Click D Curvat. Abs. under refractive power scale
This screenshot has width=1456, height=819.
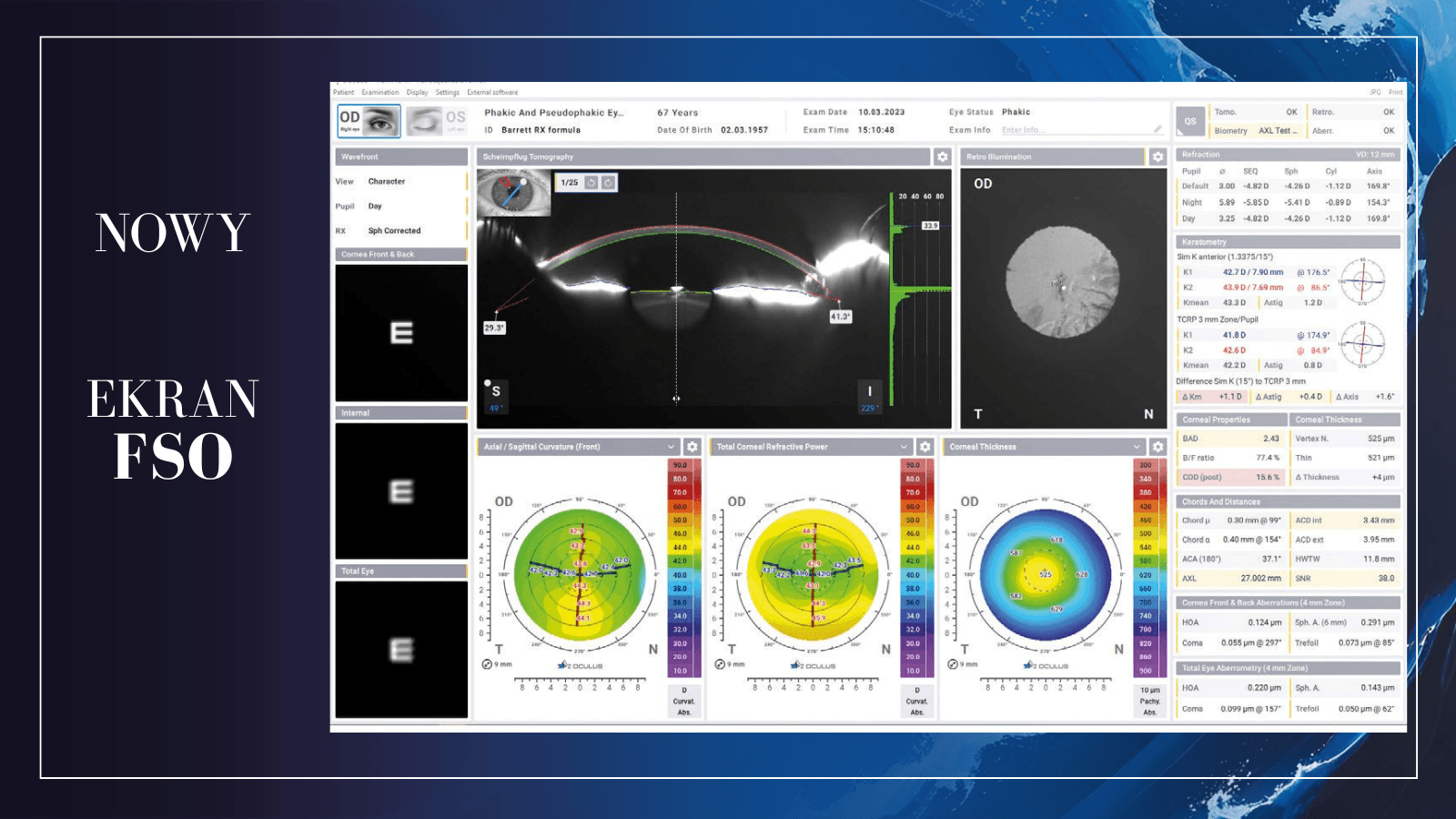coord(917,702)
